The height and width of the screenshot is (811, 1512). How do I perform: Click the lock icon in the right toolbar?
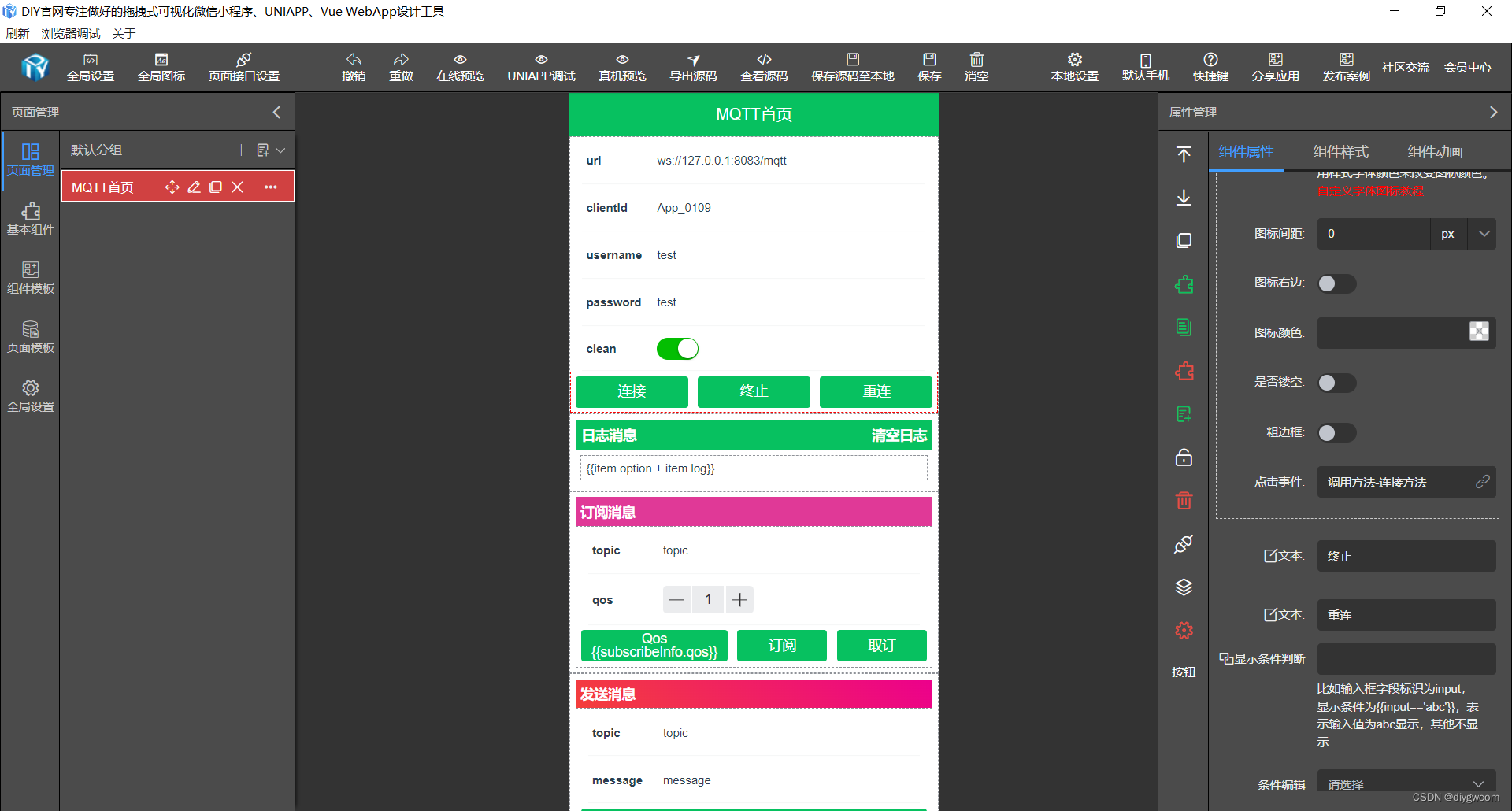(x=1184, y=457)
